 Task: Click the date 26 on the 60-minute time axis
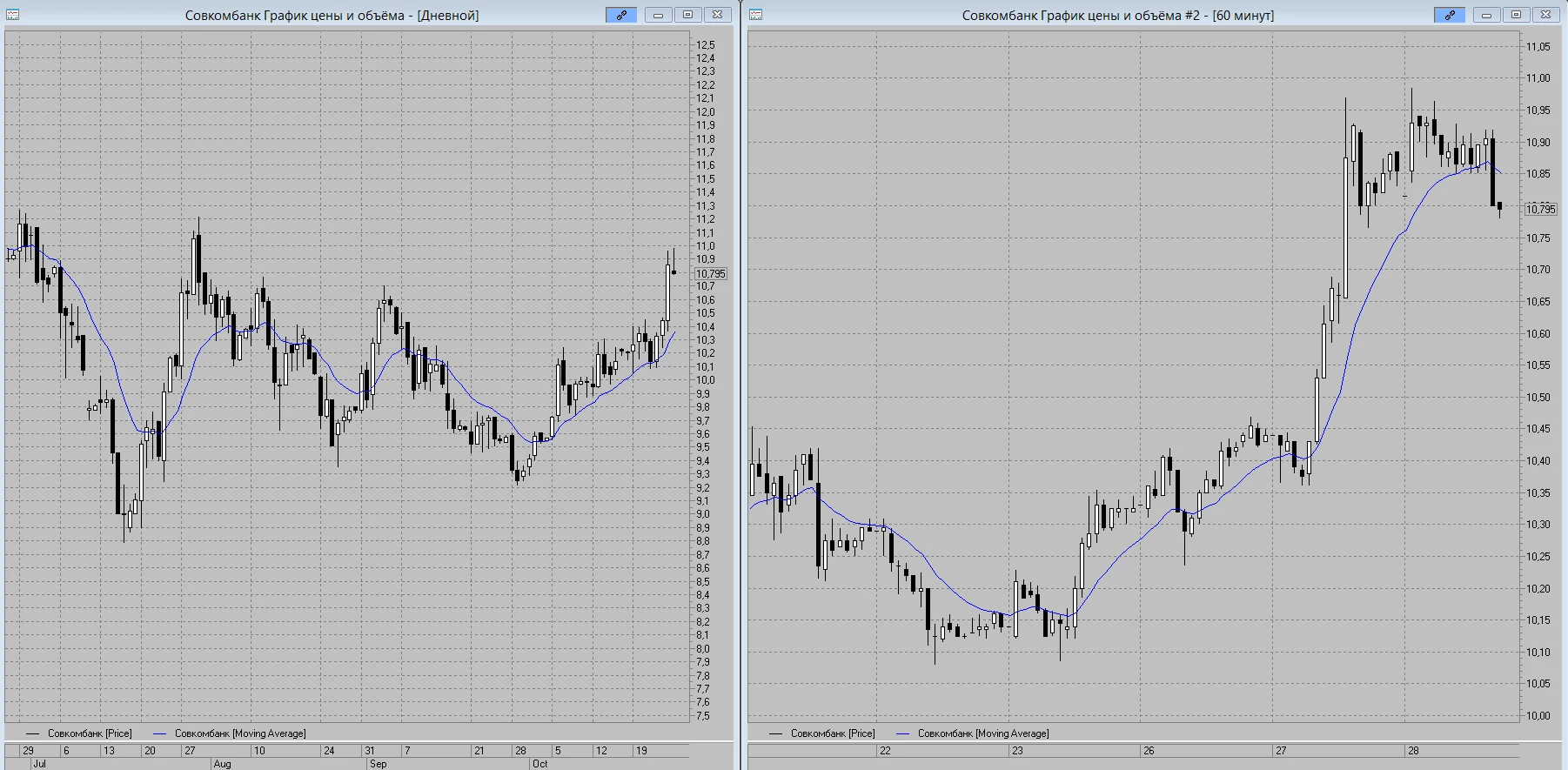coord(1149,750)
